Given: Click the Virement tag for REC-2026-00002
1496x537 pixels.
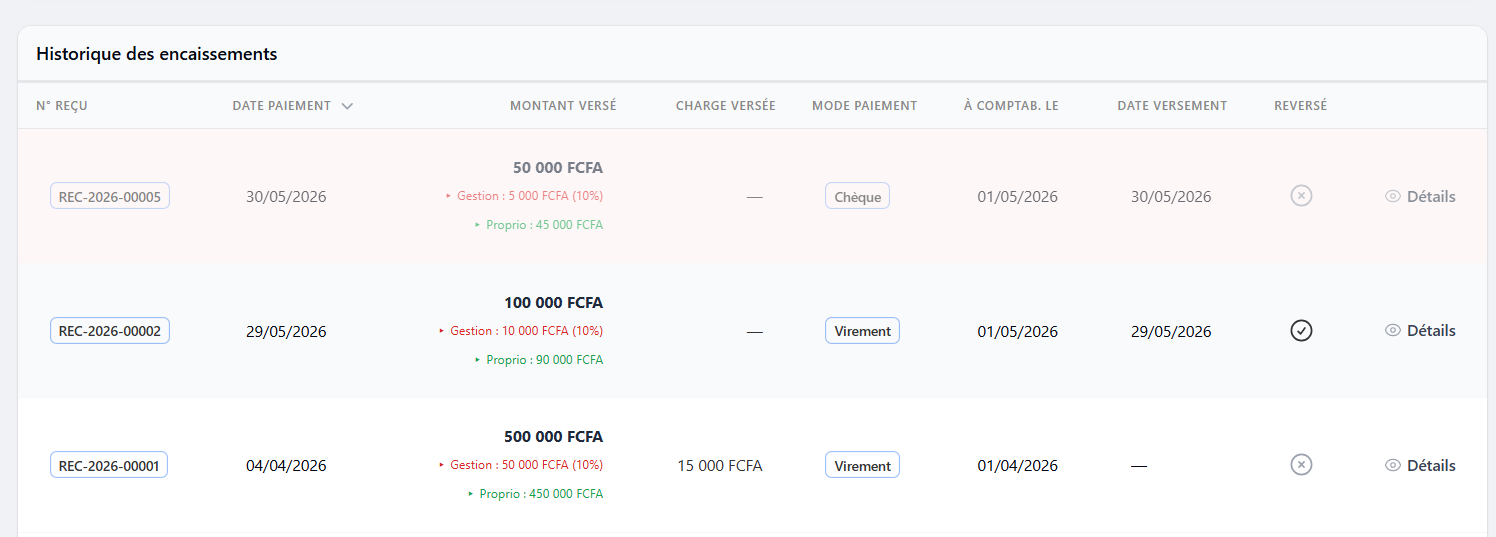Looking at the screenshot, I should click(862, 330).
